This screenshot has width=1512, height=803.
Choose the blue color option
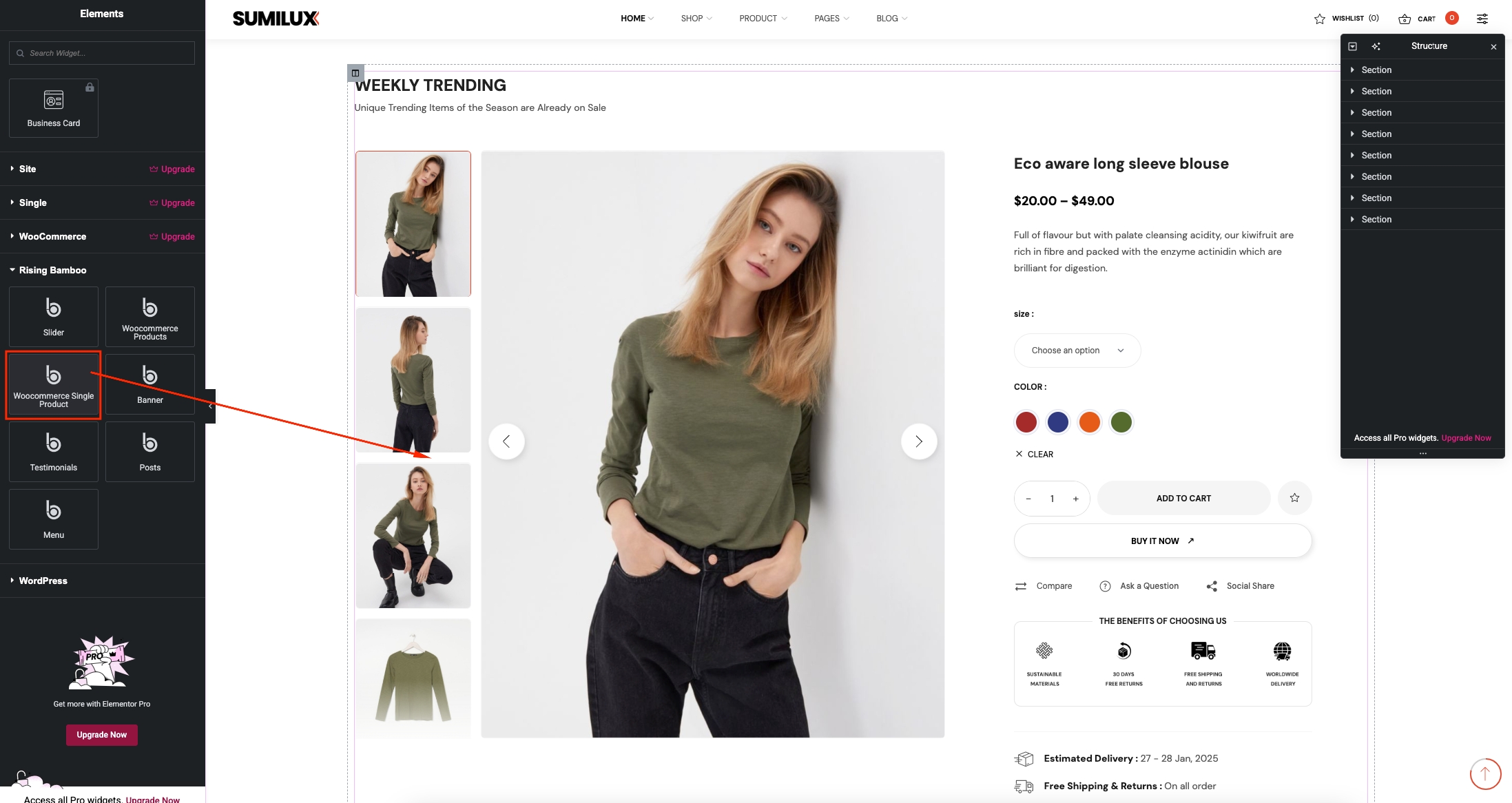tap(1057, 422)
